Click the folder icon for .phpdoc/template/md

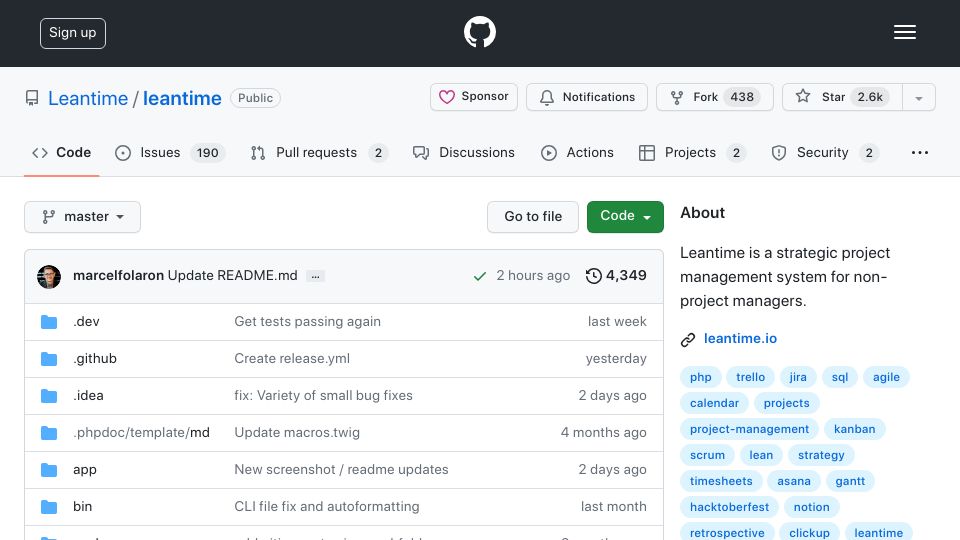click(x=49, y=433)
